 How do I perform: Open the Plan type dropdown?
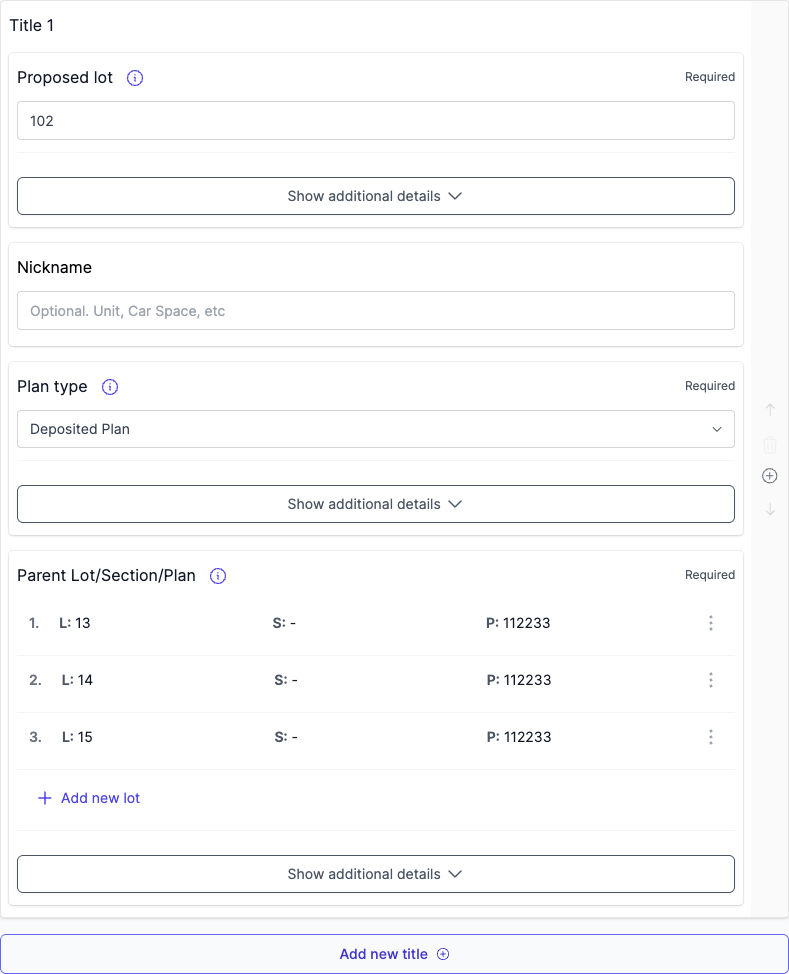(375, 429)
